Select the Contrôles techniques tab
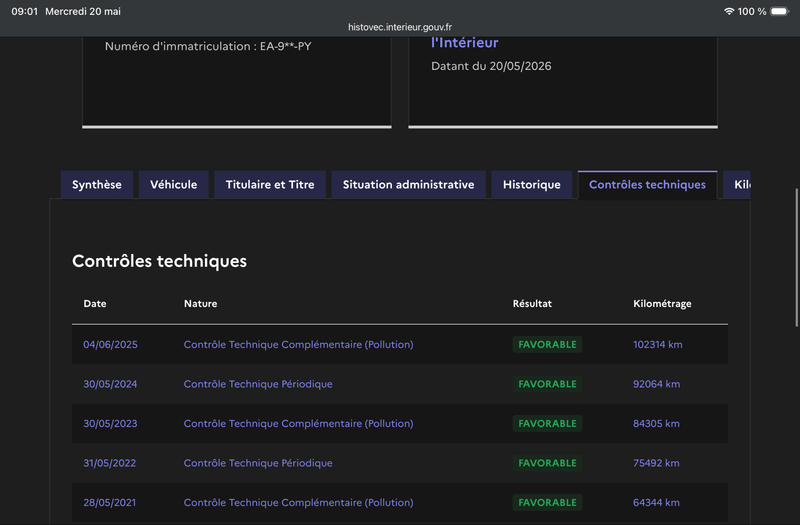The image size is (800, 525). pyautogui.click(x=647, y=185)
